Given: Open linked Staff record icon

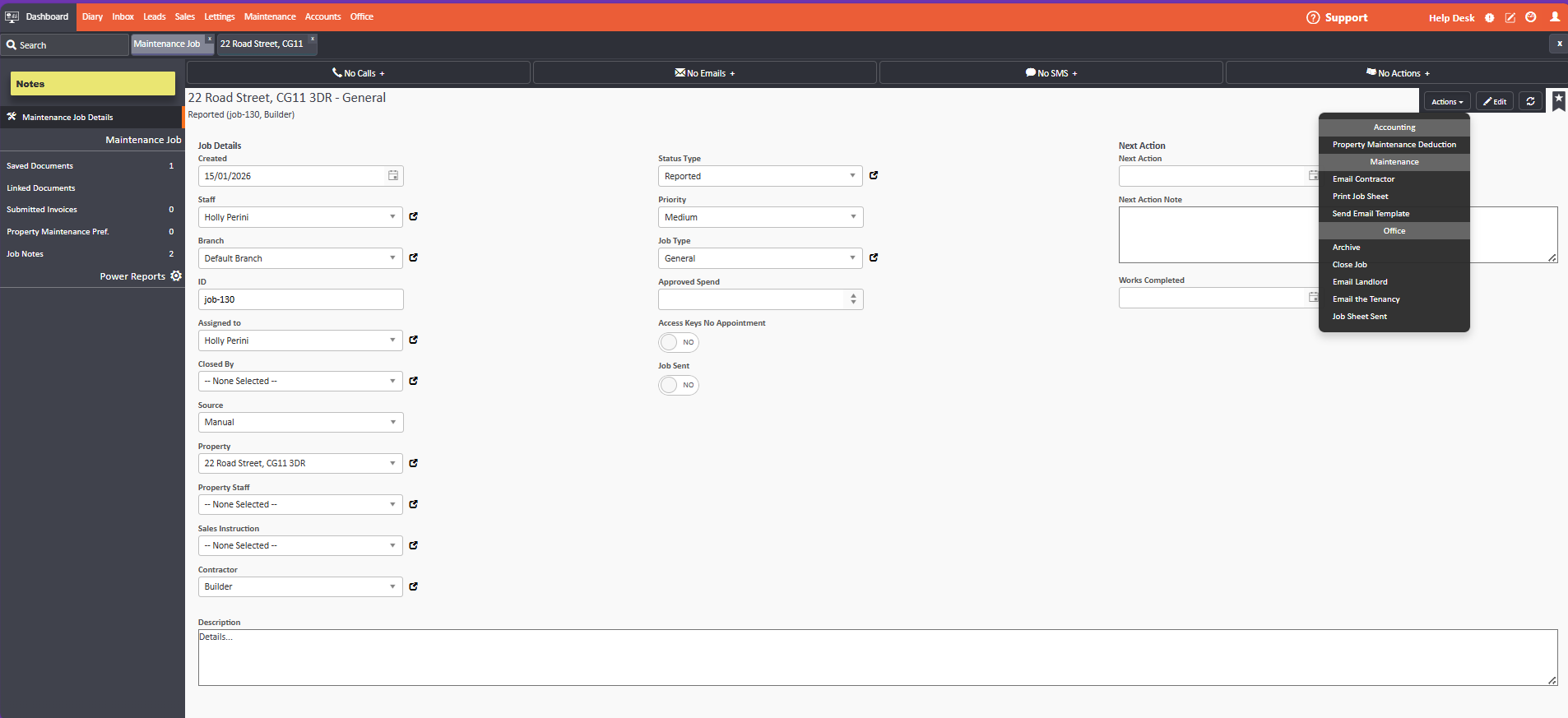Looking at the screenshot, I should (414, 216).
